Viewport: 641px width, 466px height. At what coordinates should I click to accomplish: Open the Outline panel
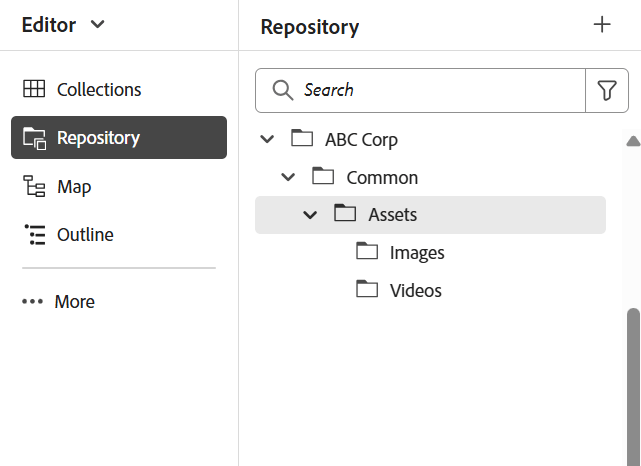85,235
